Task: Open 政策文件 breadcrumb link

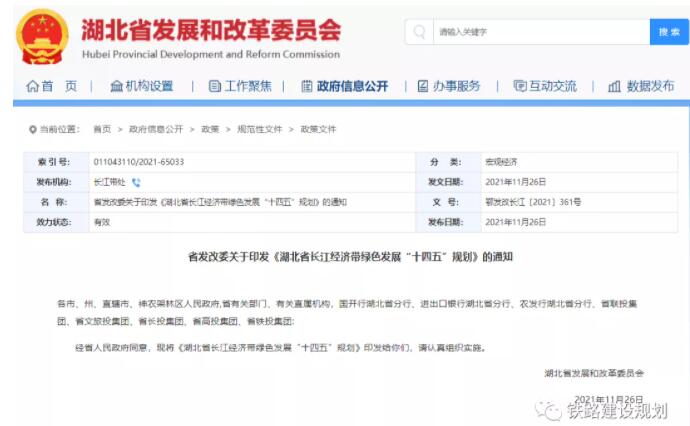Action: click(318, 130)
